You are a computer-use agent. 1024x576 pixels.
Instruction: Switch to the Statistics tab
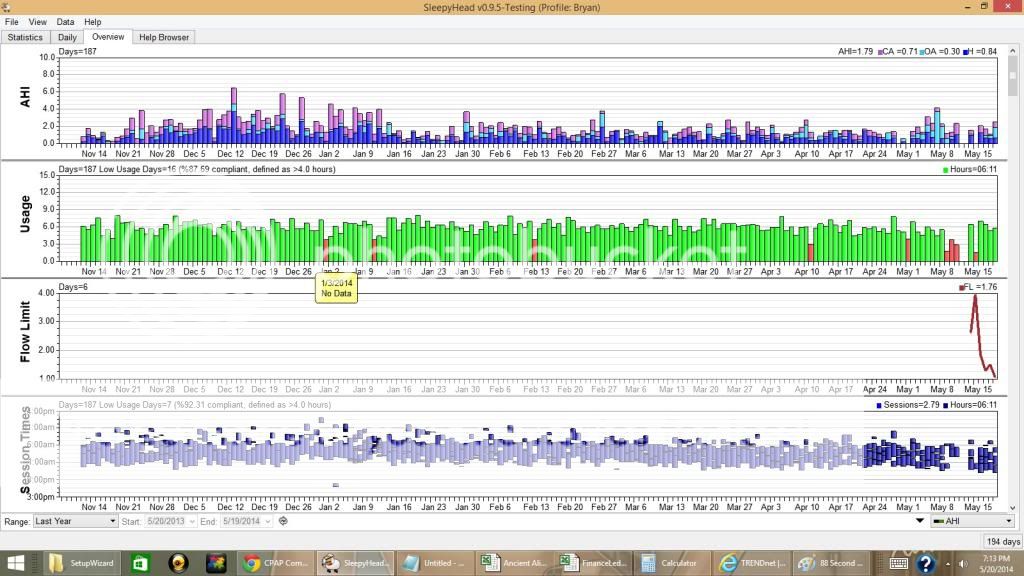[x=25, y=37]
